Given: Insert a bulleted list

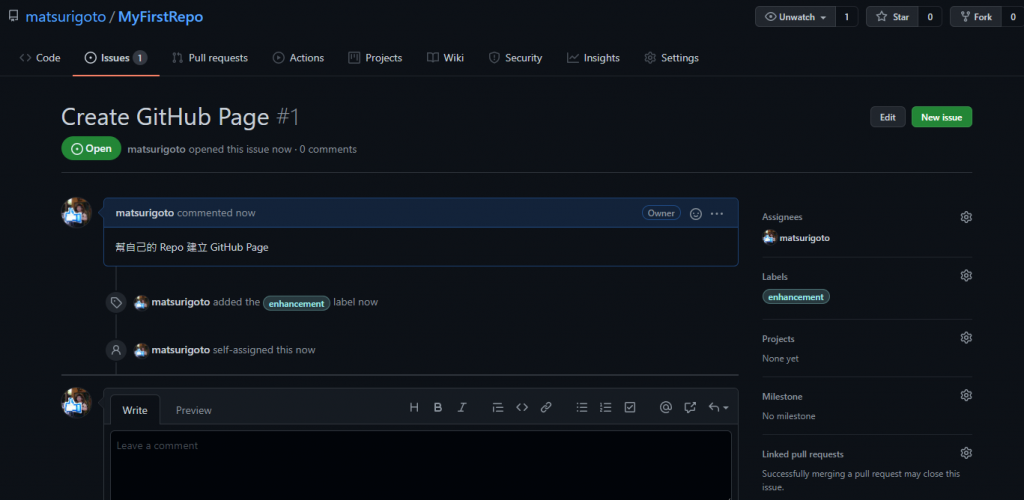Looking at the screenshot, I should 582,407.
